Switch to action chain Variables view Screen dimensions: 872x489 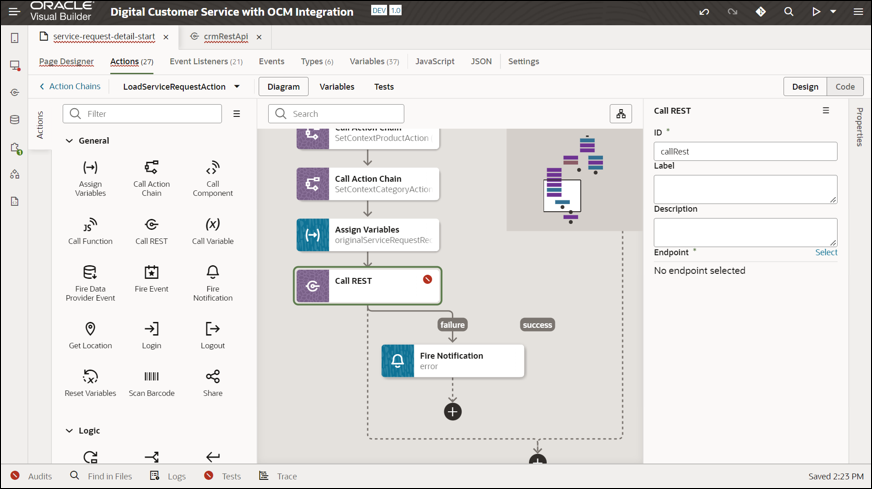[x=336, y=87]
